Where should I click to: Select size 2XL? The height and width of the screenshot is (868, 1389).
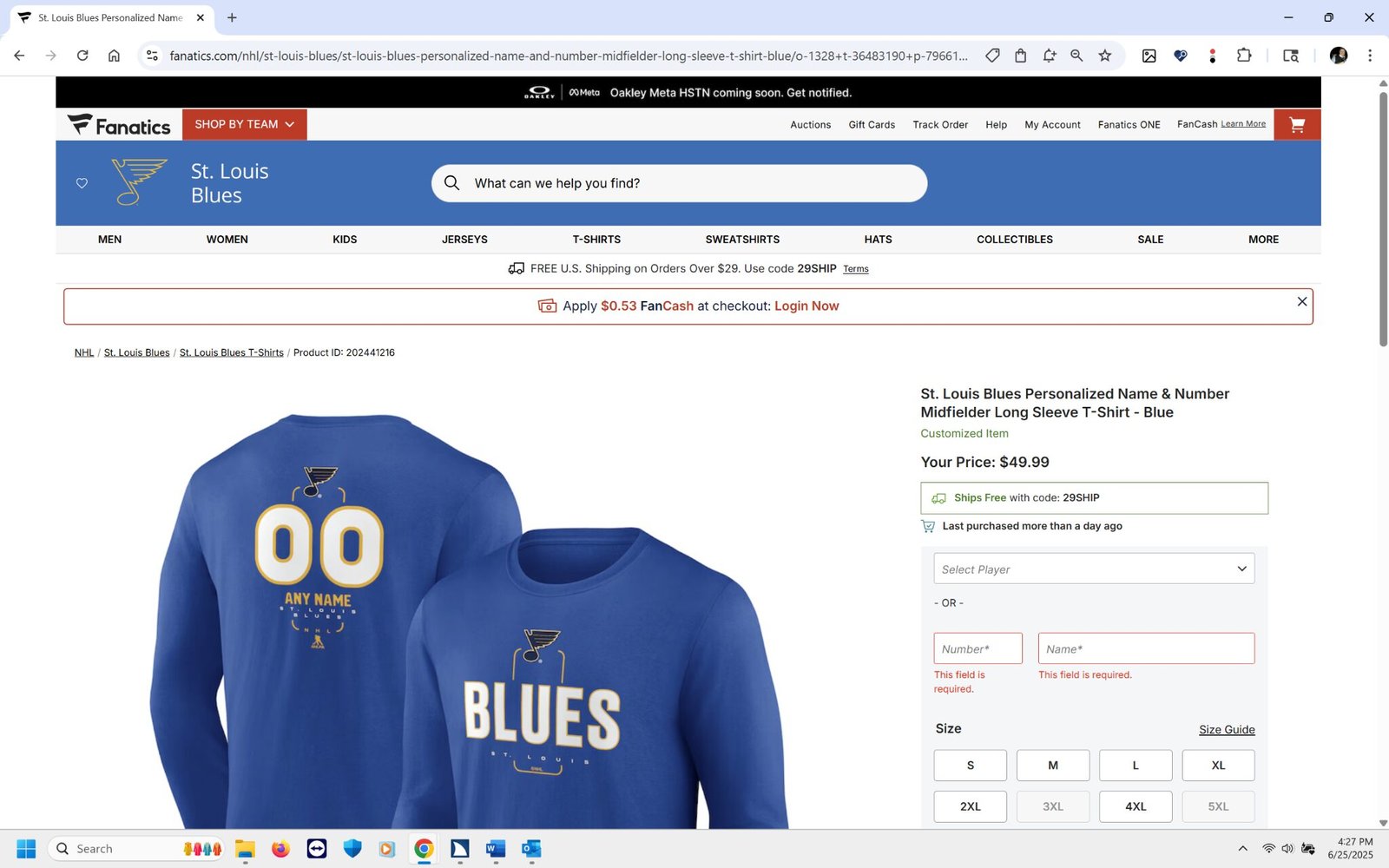click(x=971, y=806)
